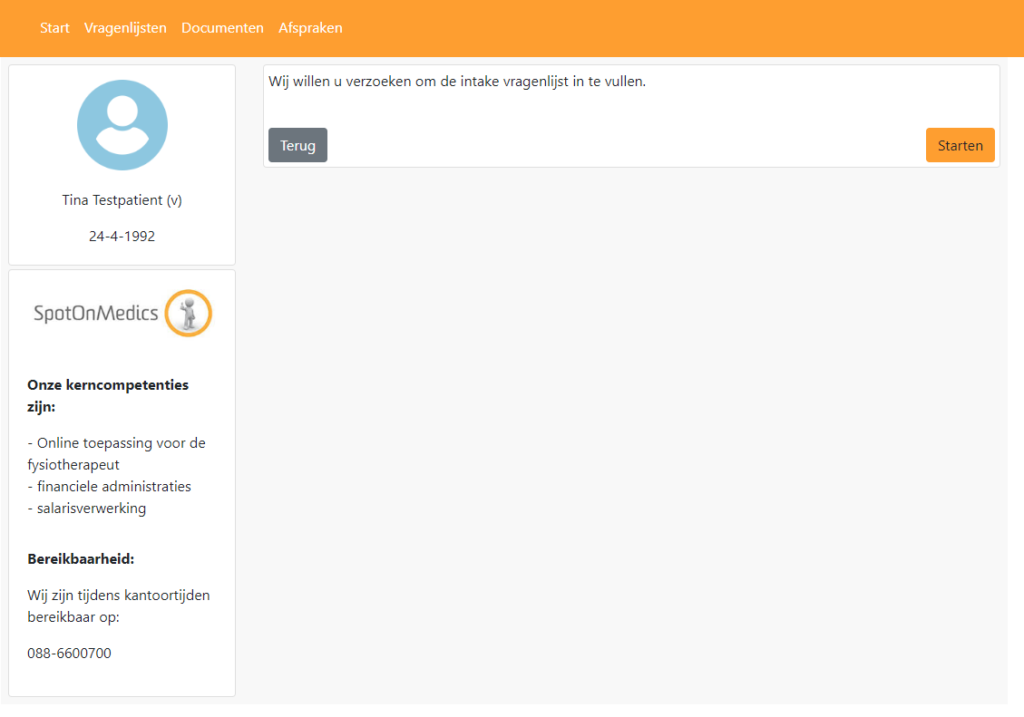Click the birth date 24-4-1992

[121, 237]
